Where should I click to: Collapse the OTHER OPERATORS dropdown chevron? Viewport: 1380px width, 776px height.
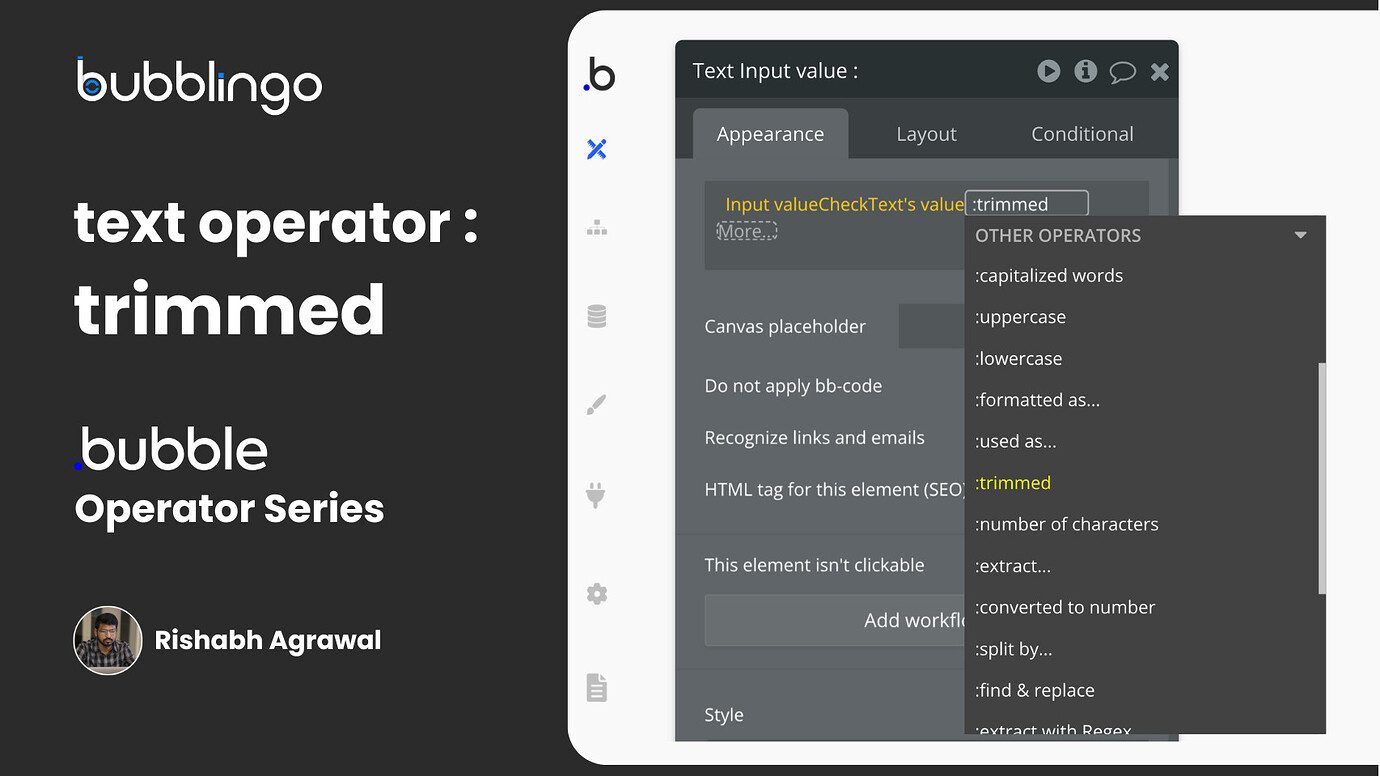(1300, 234)
